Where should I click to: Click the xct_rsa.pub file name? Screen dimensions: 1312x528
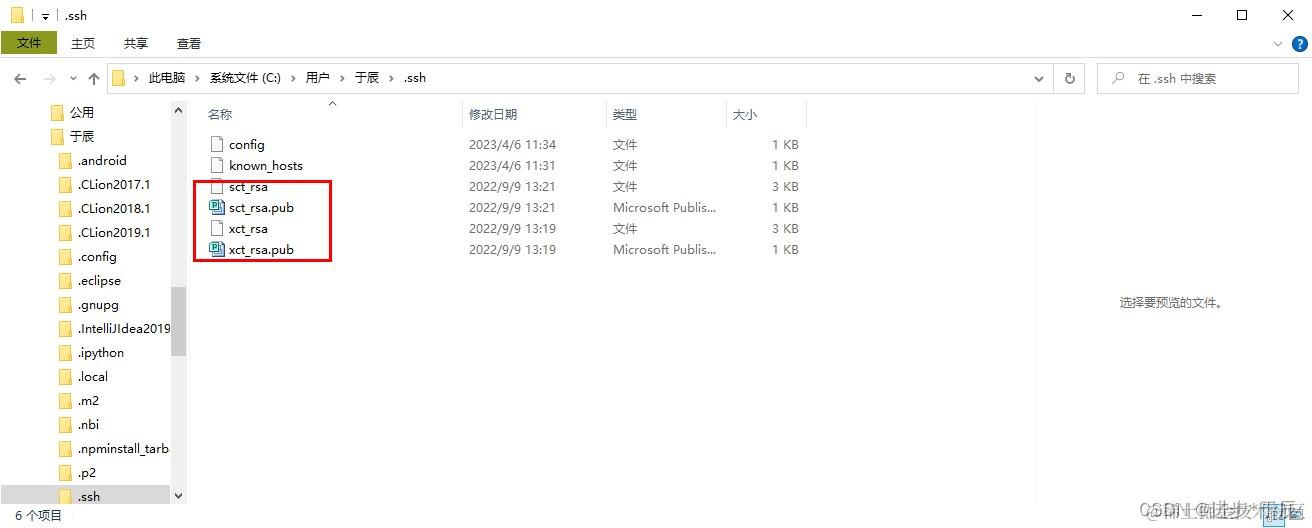point(261,250)
